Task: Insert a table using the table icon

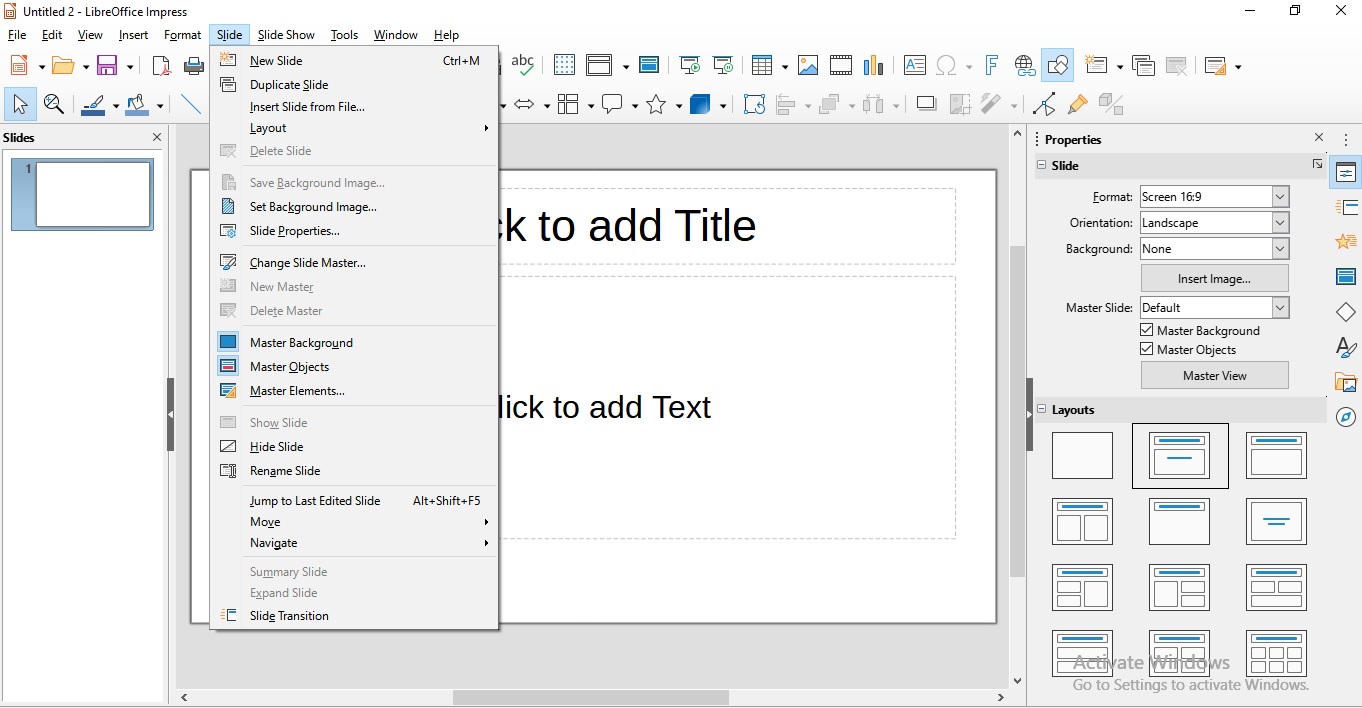Action: click(762, 65)
